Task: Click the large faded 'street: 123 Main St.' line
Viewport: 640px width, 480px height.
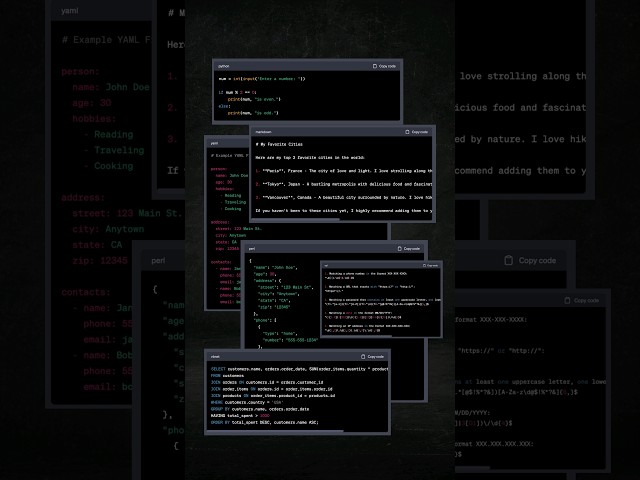Action: (x=127, y=213)
